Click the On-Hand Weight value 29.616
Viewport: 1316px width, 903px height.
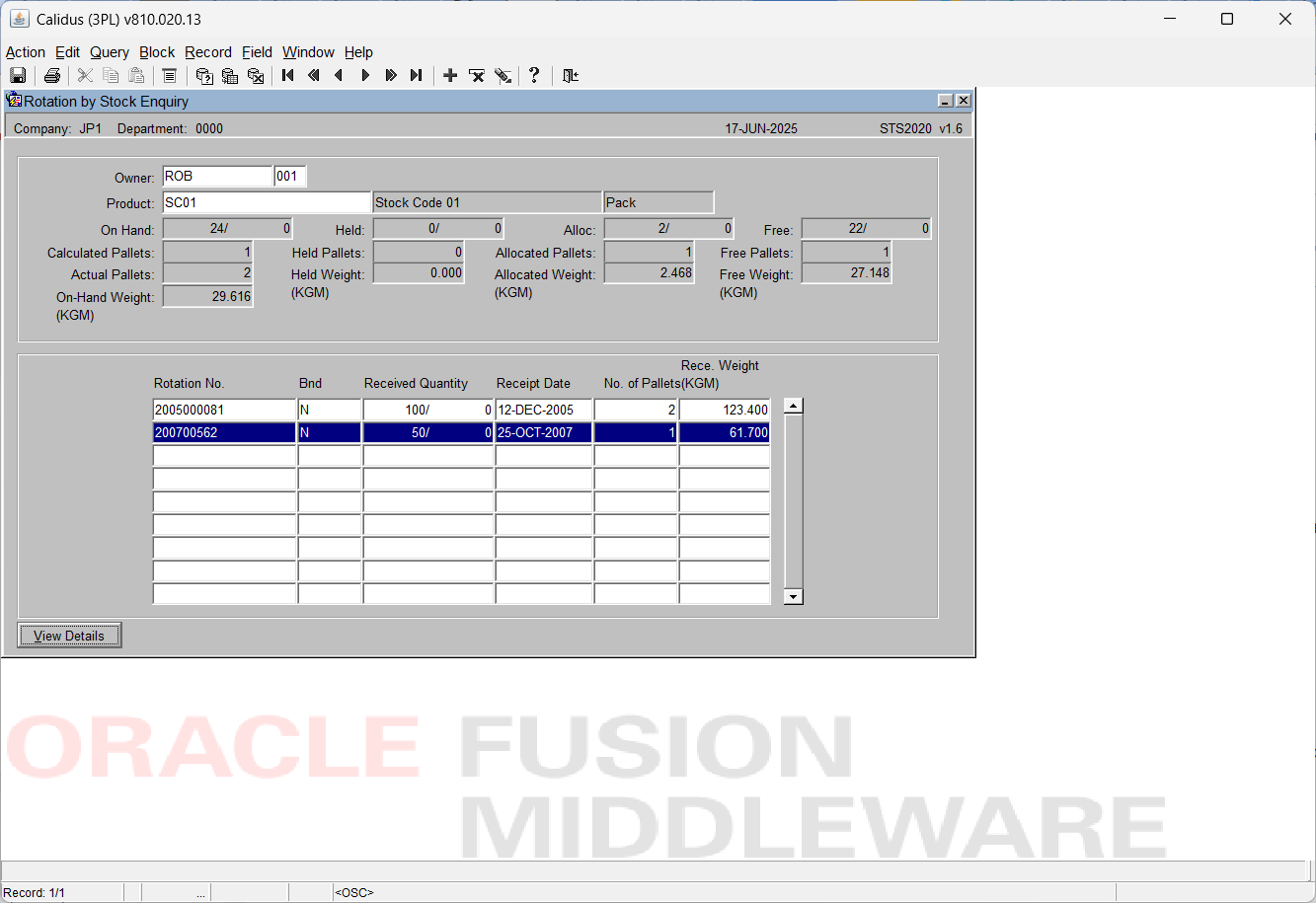click(207, 296)
